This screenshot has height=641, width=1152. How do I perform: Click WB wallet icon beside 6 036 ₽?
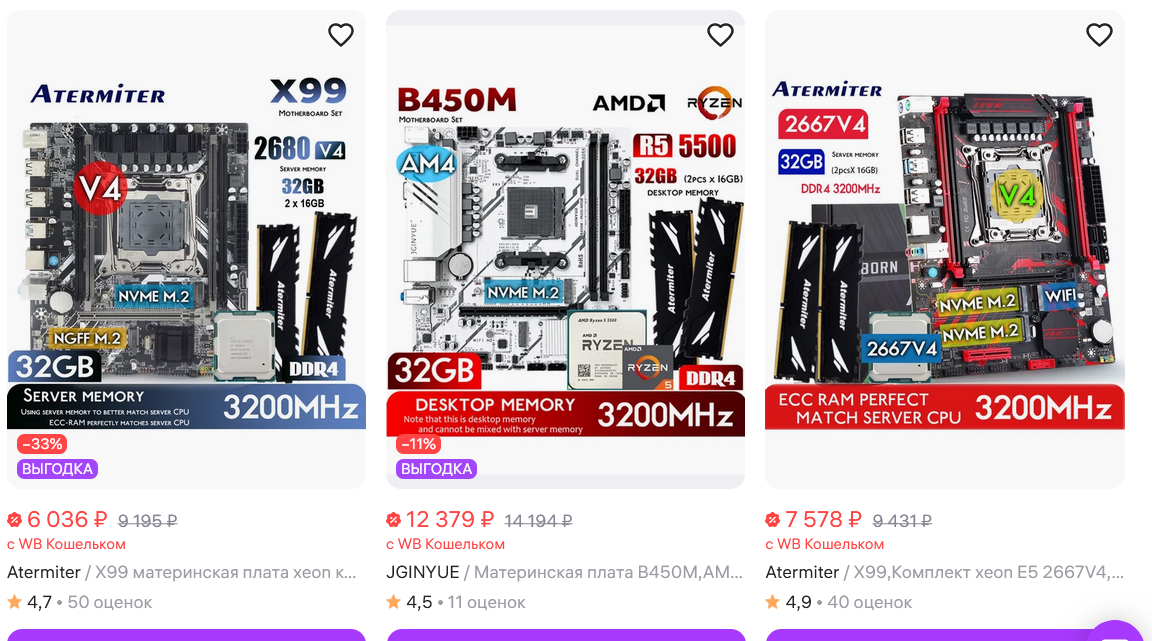tap(15, 520)
